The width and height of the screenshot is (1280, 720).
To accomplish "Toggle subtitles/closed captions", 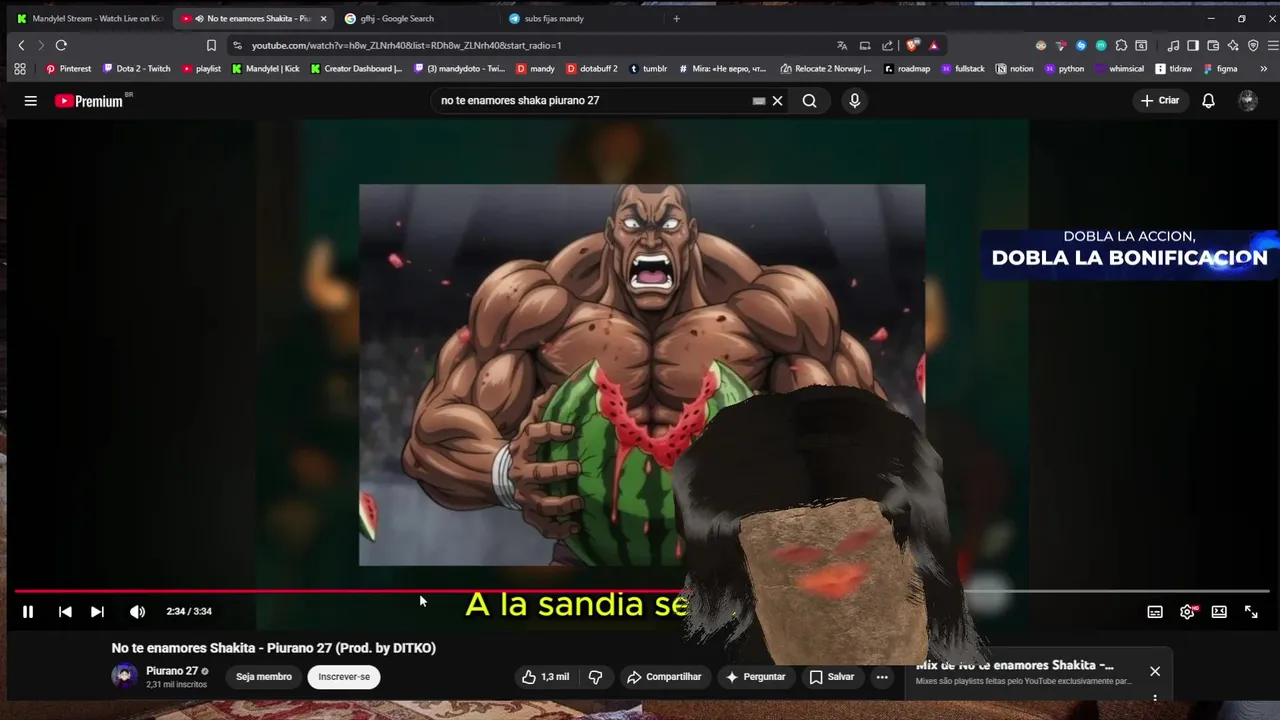I will 1155,612.
